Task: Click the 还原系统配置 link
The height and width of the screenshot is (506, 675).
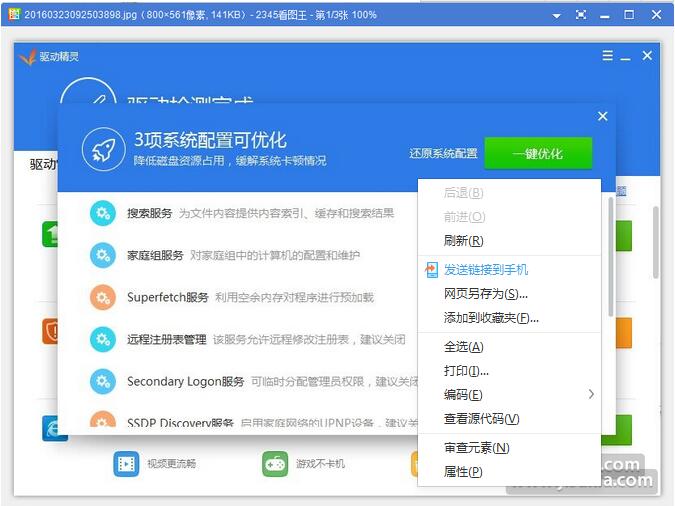Action: [x=443, y=154]
